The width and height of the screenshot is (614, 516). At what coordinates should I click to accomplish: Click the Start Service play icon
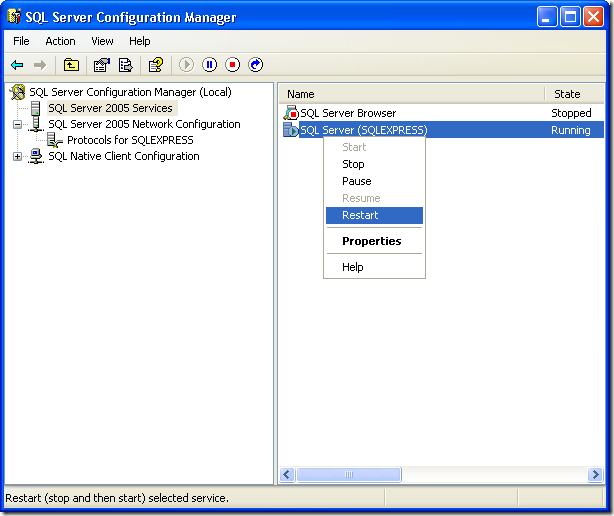(186, 65)
